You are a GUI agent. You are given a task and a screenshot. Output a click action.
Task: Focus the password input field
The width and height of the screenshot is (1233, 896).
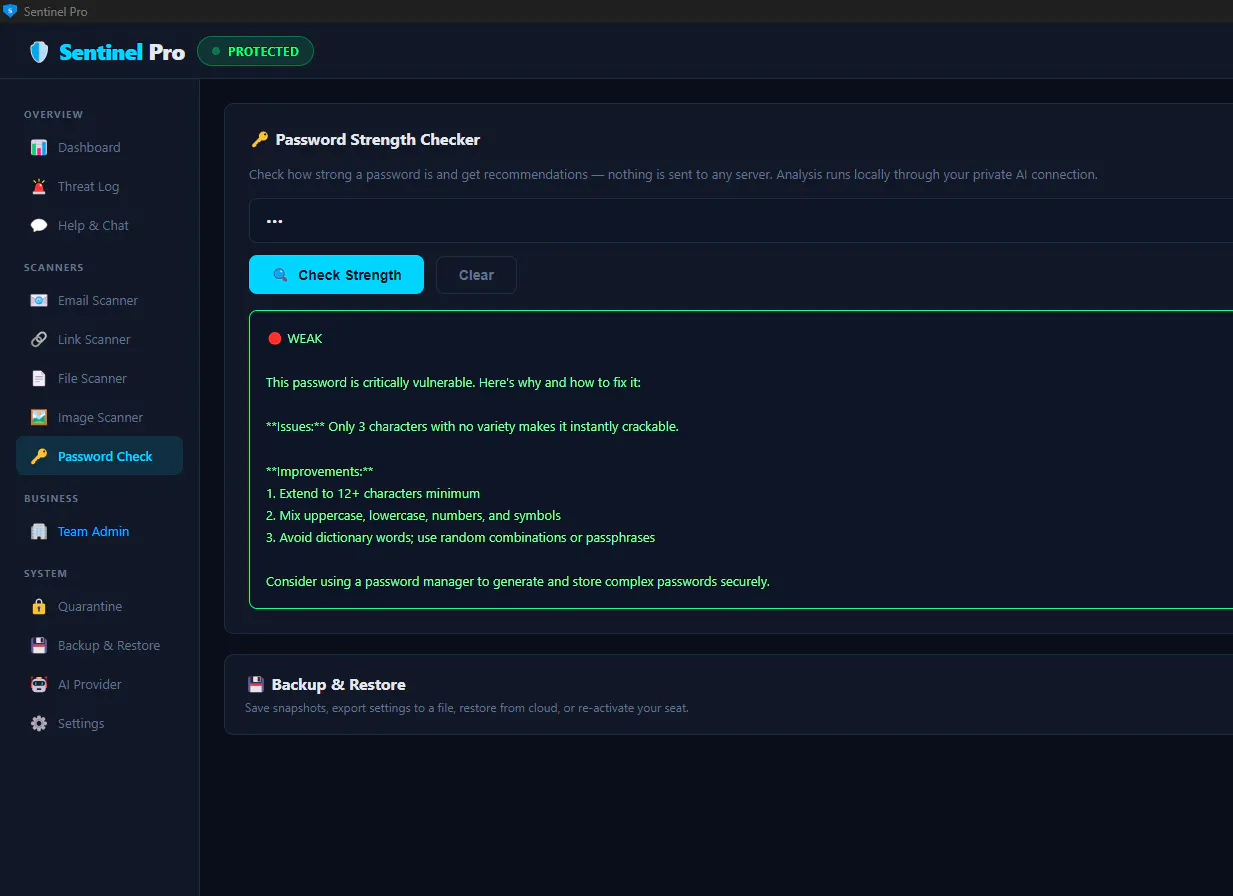click(x=741, y=221)
